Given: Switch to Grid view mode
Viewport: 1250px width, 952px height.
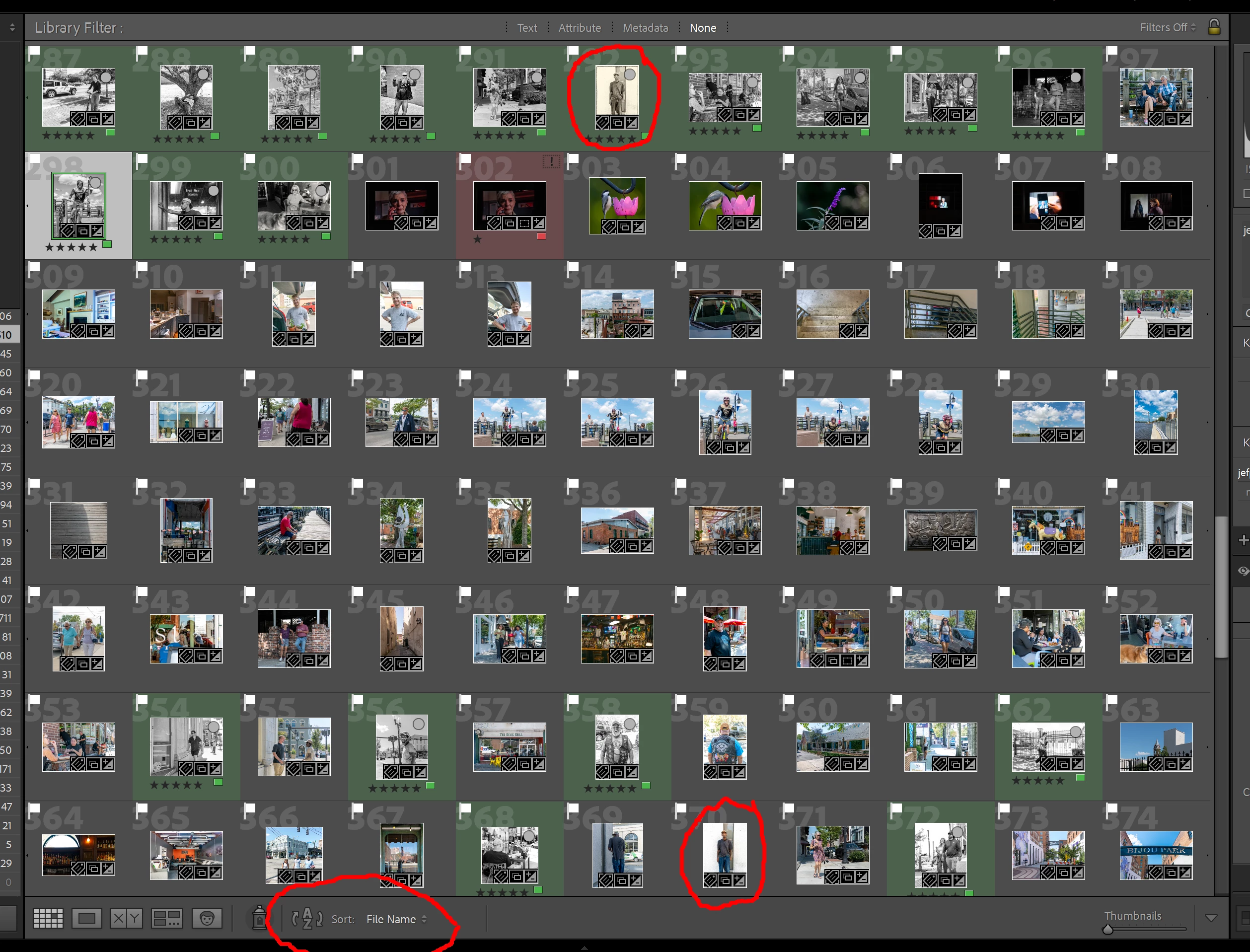Looking at the screenshot, I should 48,918.
